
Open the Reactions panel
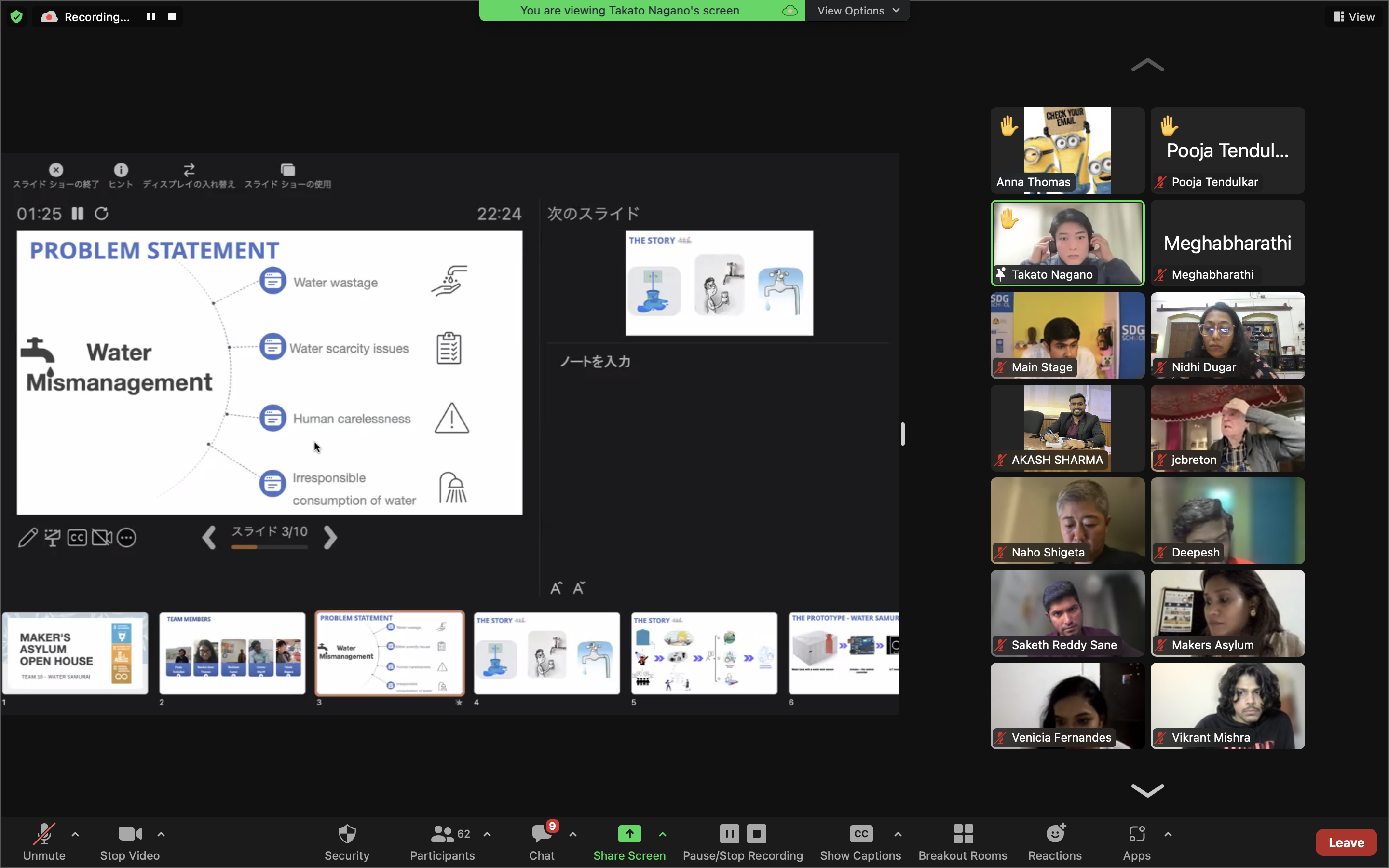pos(1054,841)
